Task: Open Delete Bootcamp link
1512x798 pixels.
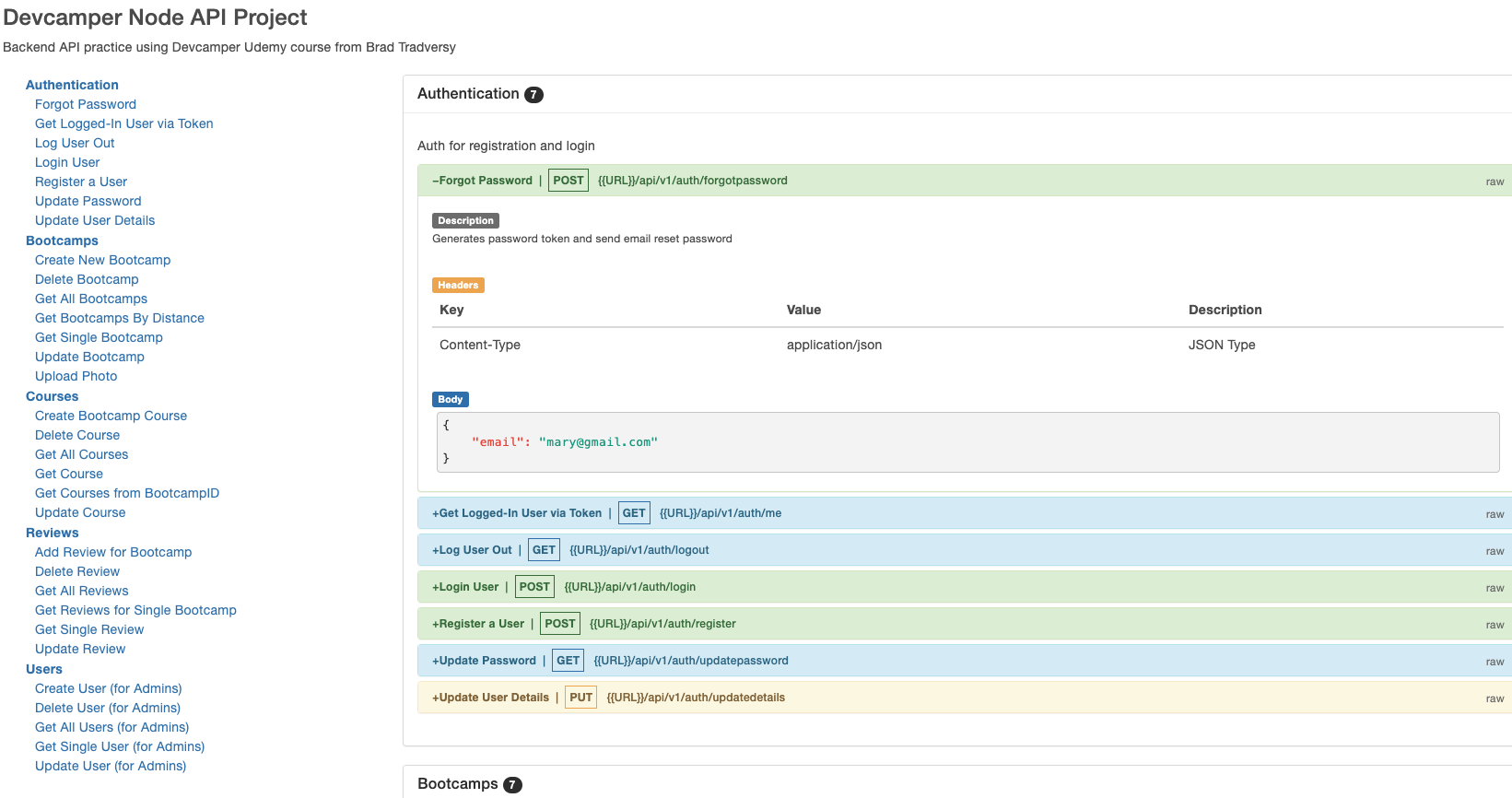Action: point(87,279)
